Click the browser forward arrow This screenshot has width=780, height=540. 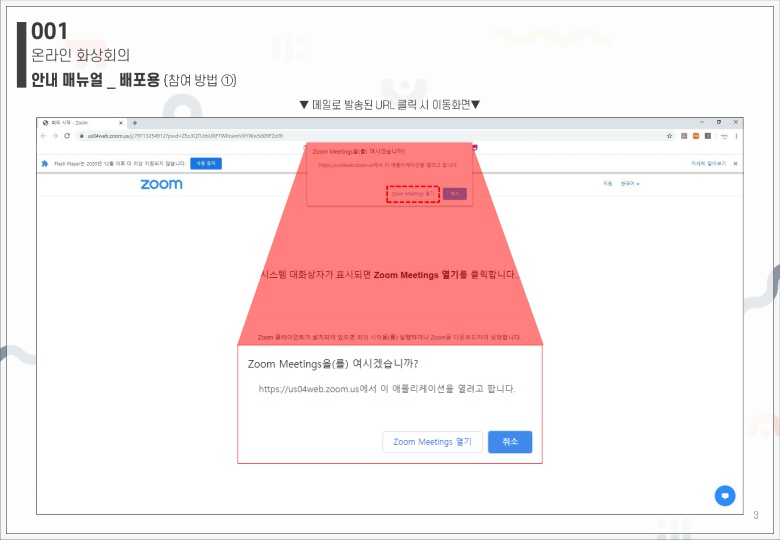55,135
